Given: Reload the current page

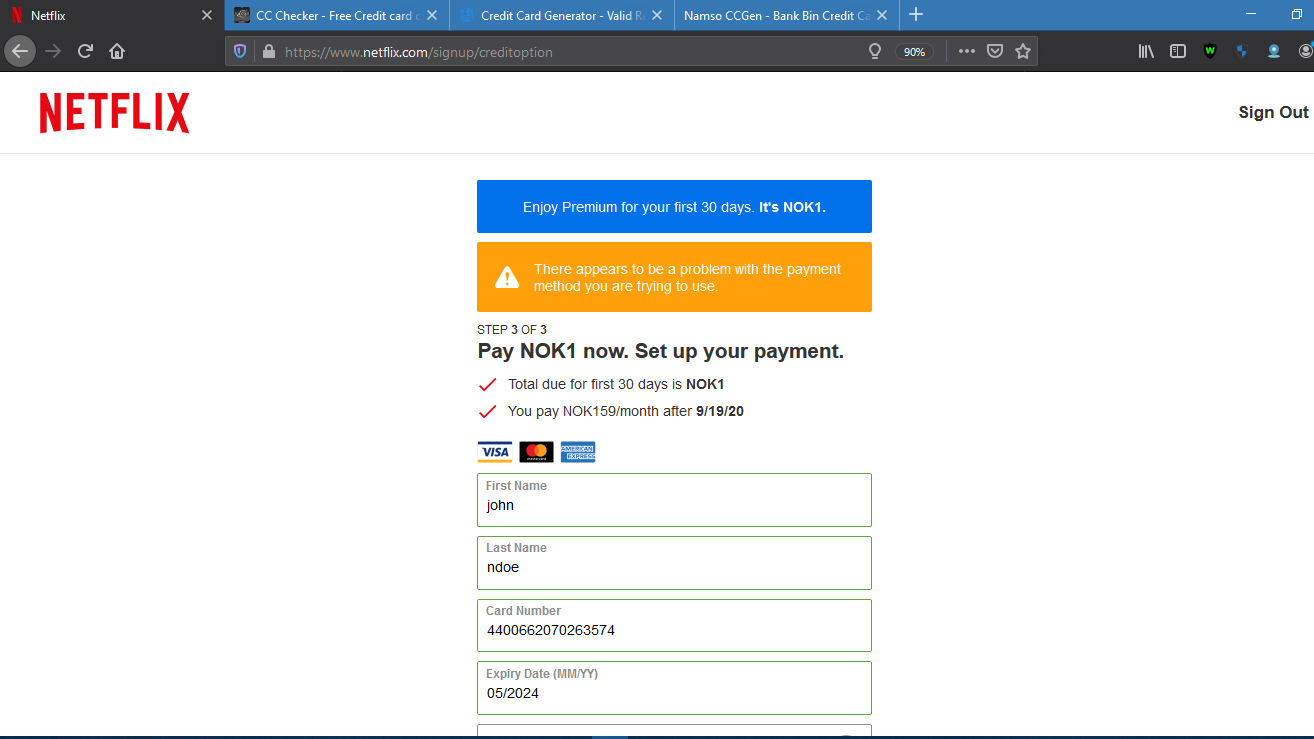Looking at the screenshot, I should (x=86, y=51).
